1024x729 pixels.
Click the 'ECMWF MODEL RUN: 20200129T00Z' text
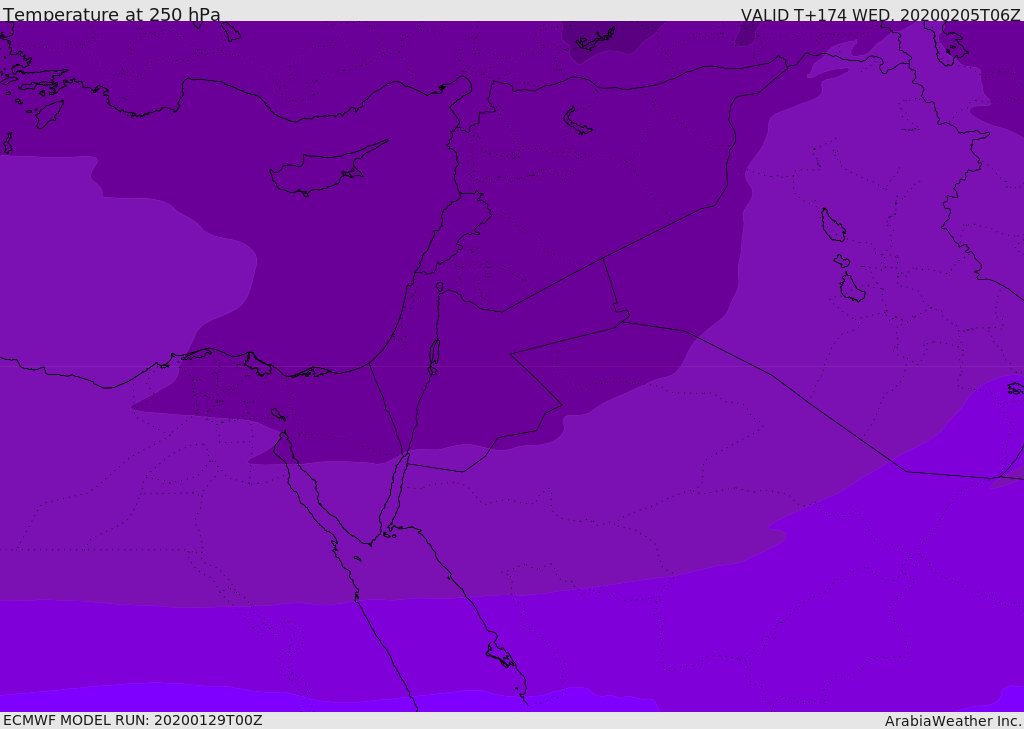pos(133,720)
